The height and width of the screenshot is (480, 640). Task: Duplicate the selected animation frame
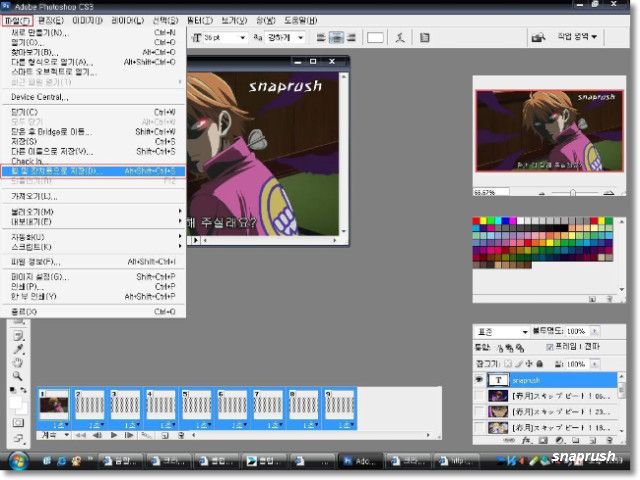[164, 436]
